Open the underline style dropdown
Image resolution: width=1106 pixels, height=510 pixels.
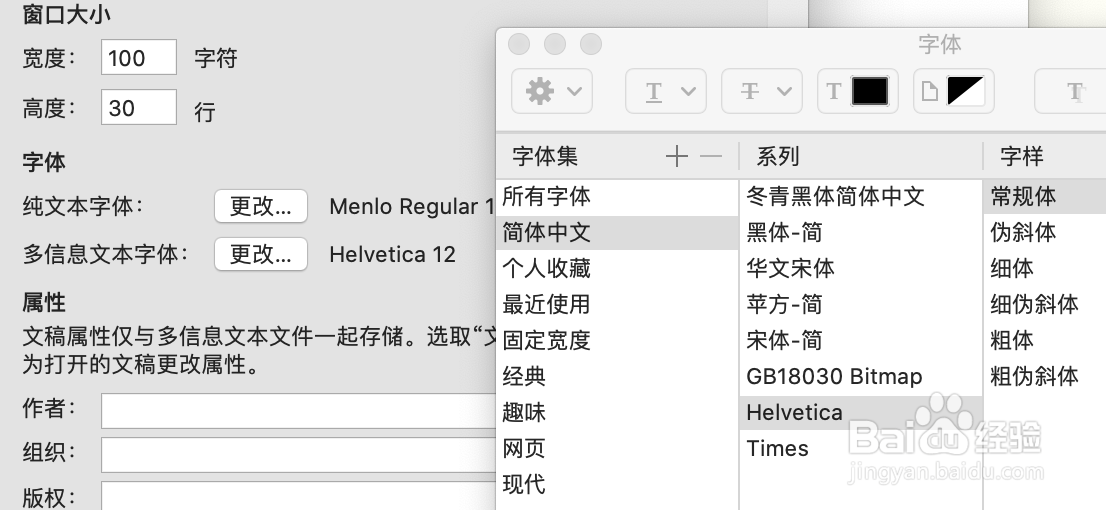[665, 92]
